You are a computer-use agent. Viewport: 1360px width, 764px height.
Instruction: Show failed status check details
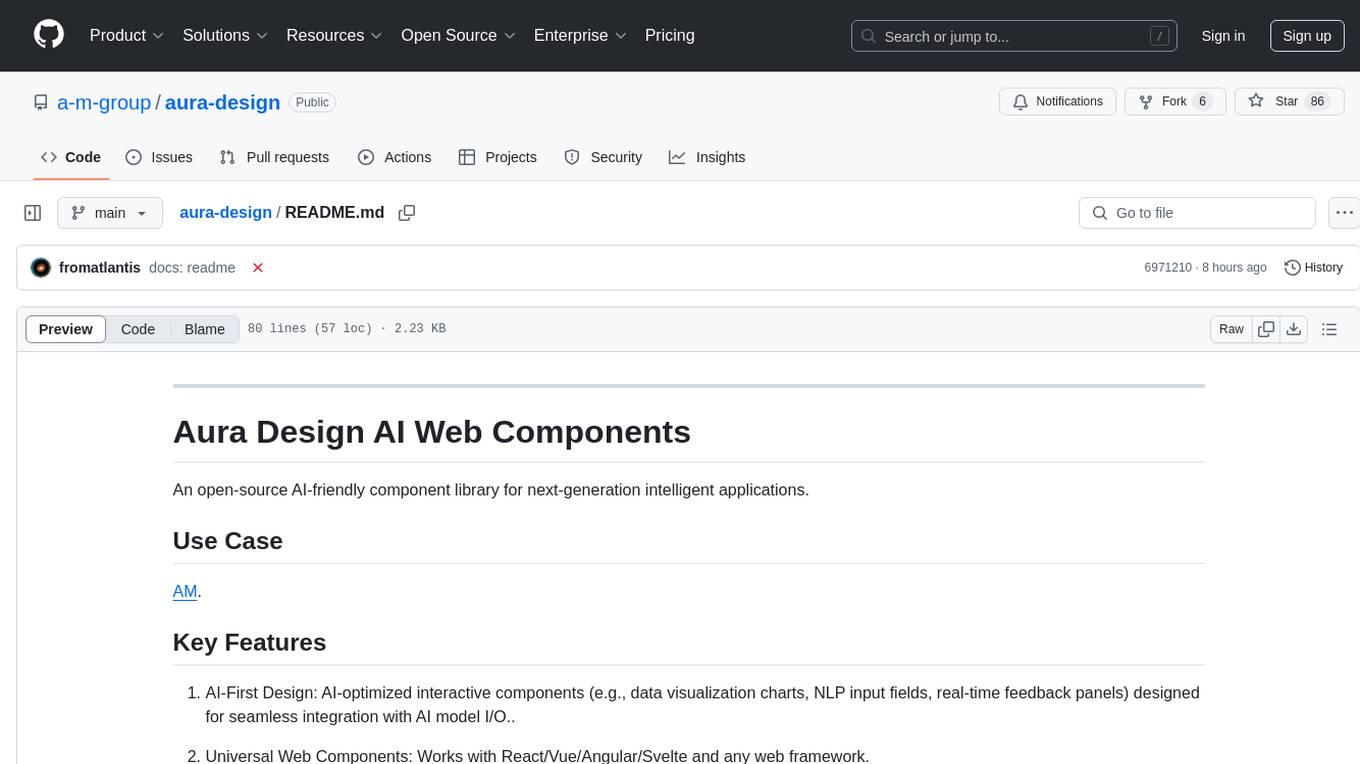[x=258, y=268]
